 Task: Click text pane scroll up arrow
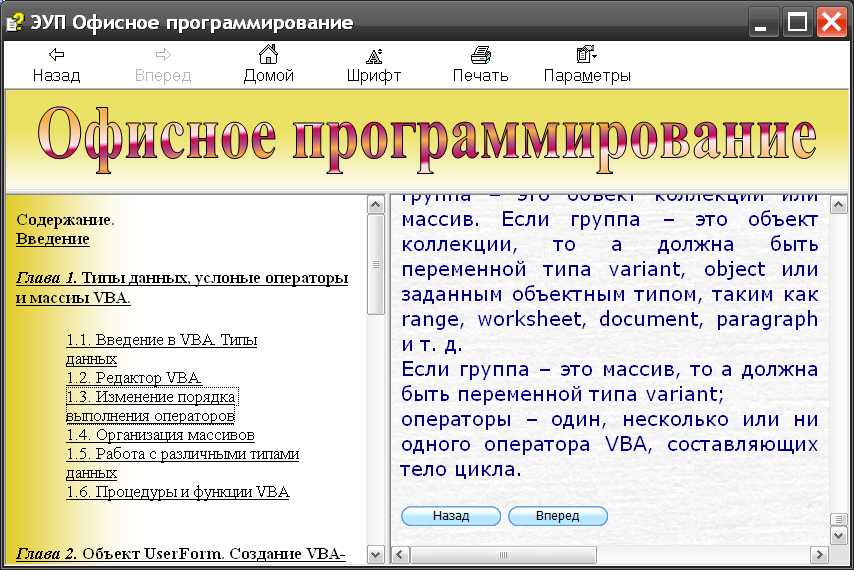click(x=839, y=205)
